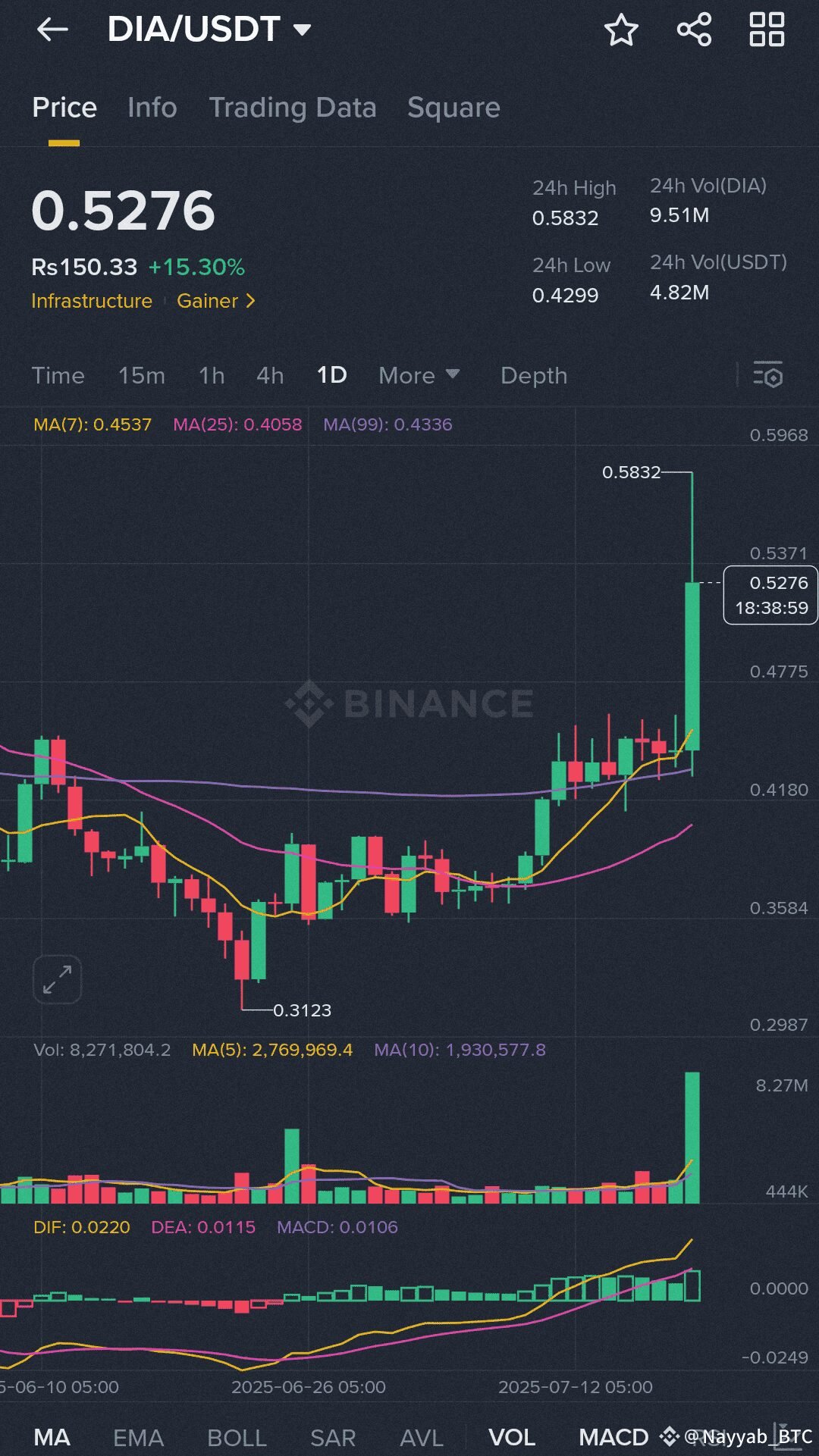The width and height of the screenshot is (819, 1456).
Task: Open the Square tab
Action: tap(453, 108)
